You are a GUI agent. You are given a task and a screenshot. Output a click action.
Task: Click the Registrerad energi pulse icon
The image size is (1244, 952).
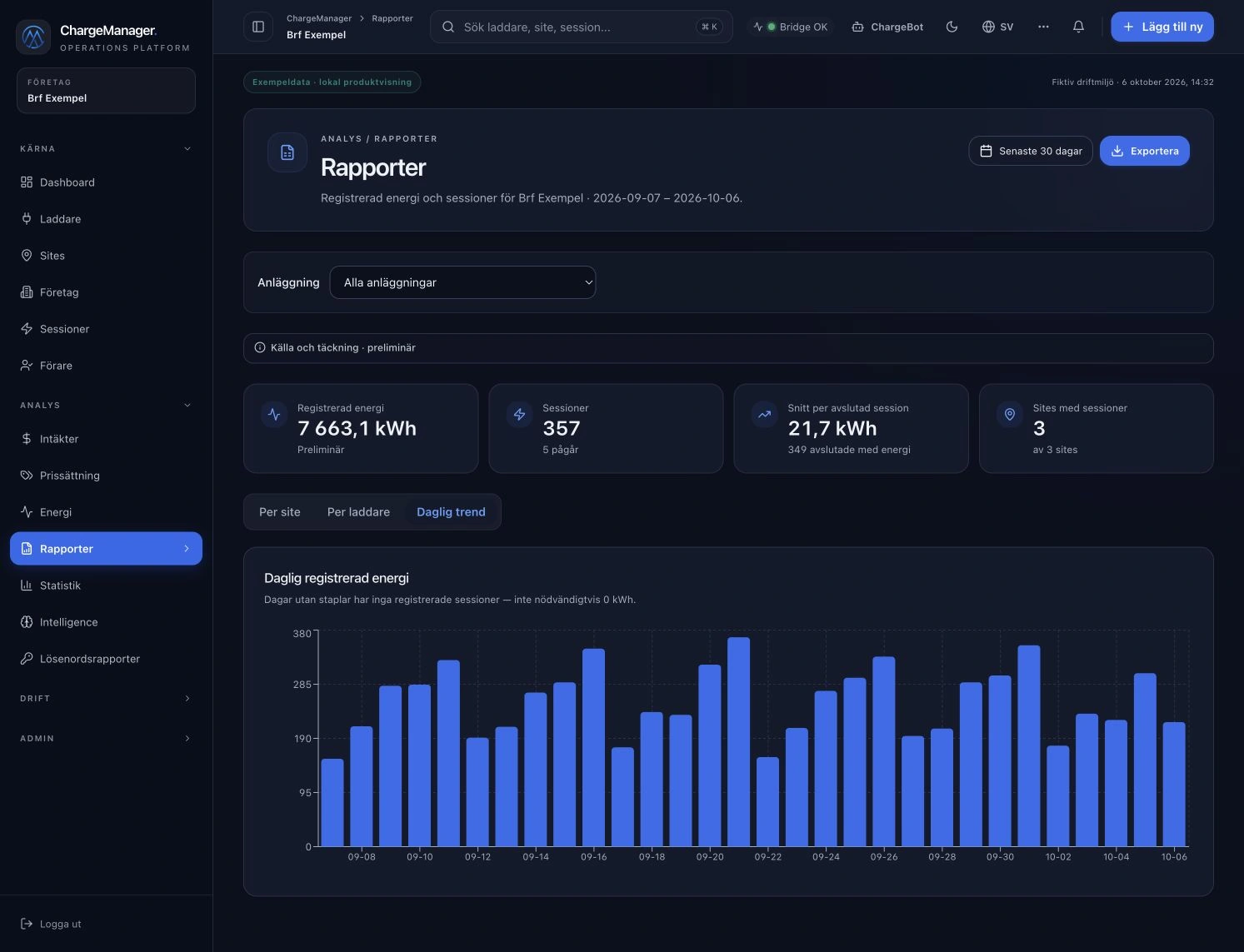[274, 414]
